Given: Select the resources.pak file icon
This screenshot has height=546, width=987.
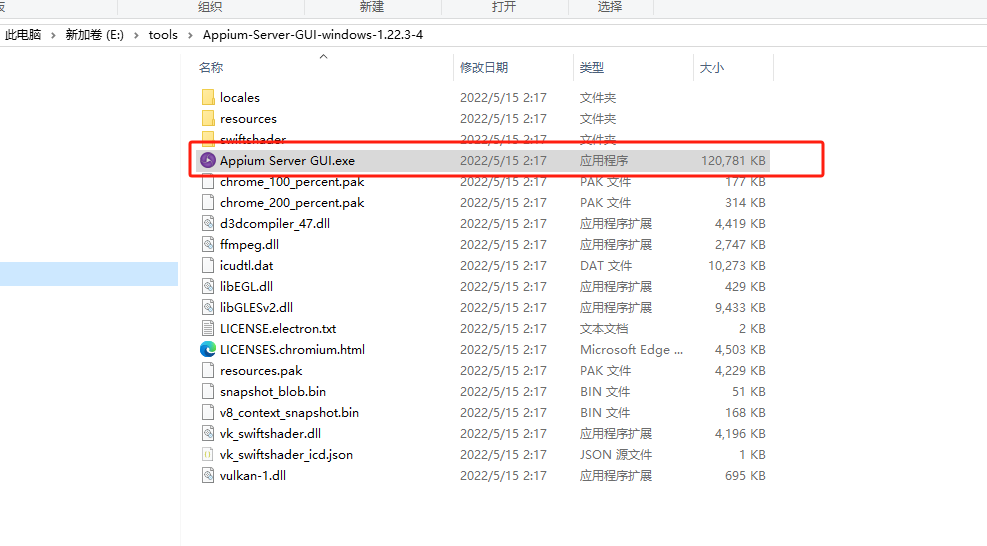Looking at the screenshot, I should click(208, 370).
